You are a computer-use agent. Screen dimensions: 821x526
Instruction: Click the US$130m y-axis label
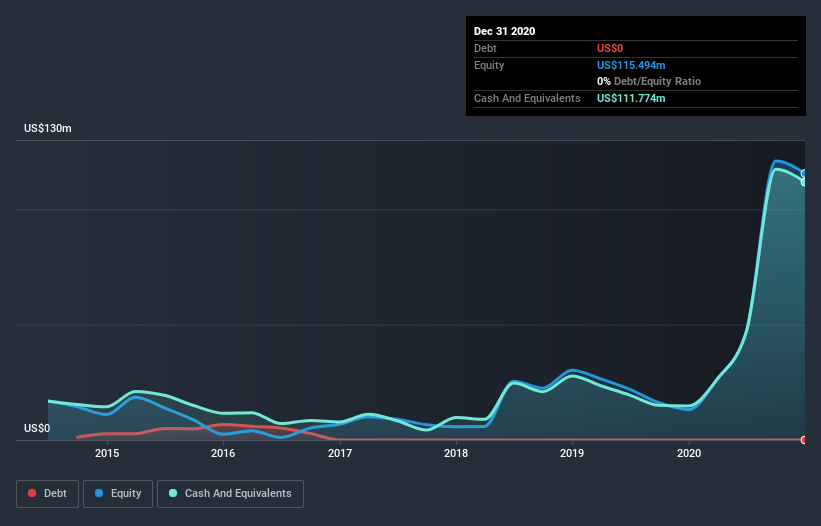click(x=48, y=128)
